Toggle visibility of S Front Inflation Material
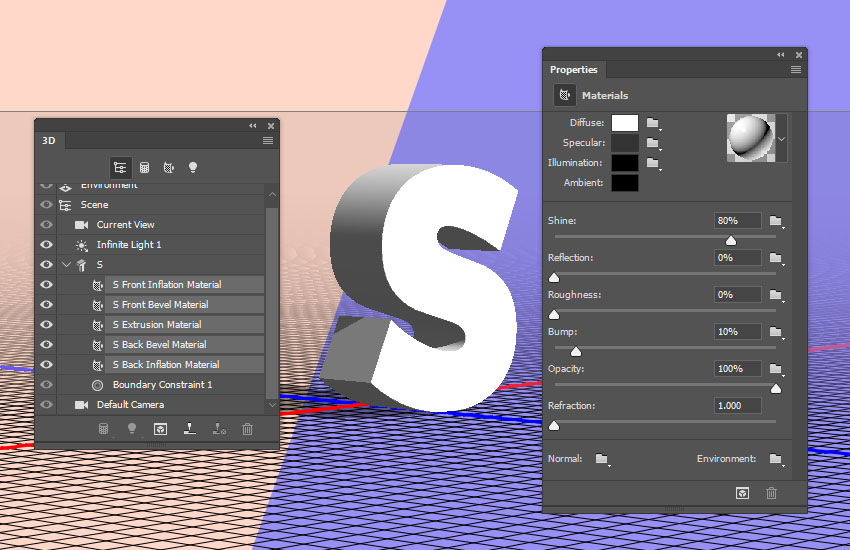 [46, 285]
